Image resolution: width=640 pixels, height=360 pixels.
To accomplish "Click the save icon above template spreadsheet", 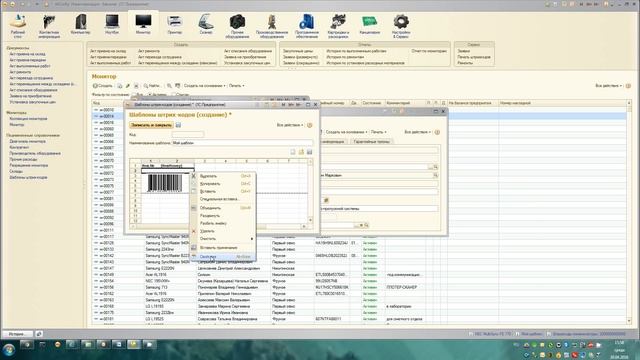I will pos(309,152).
